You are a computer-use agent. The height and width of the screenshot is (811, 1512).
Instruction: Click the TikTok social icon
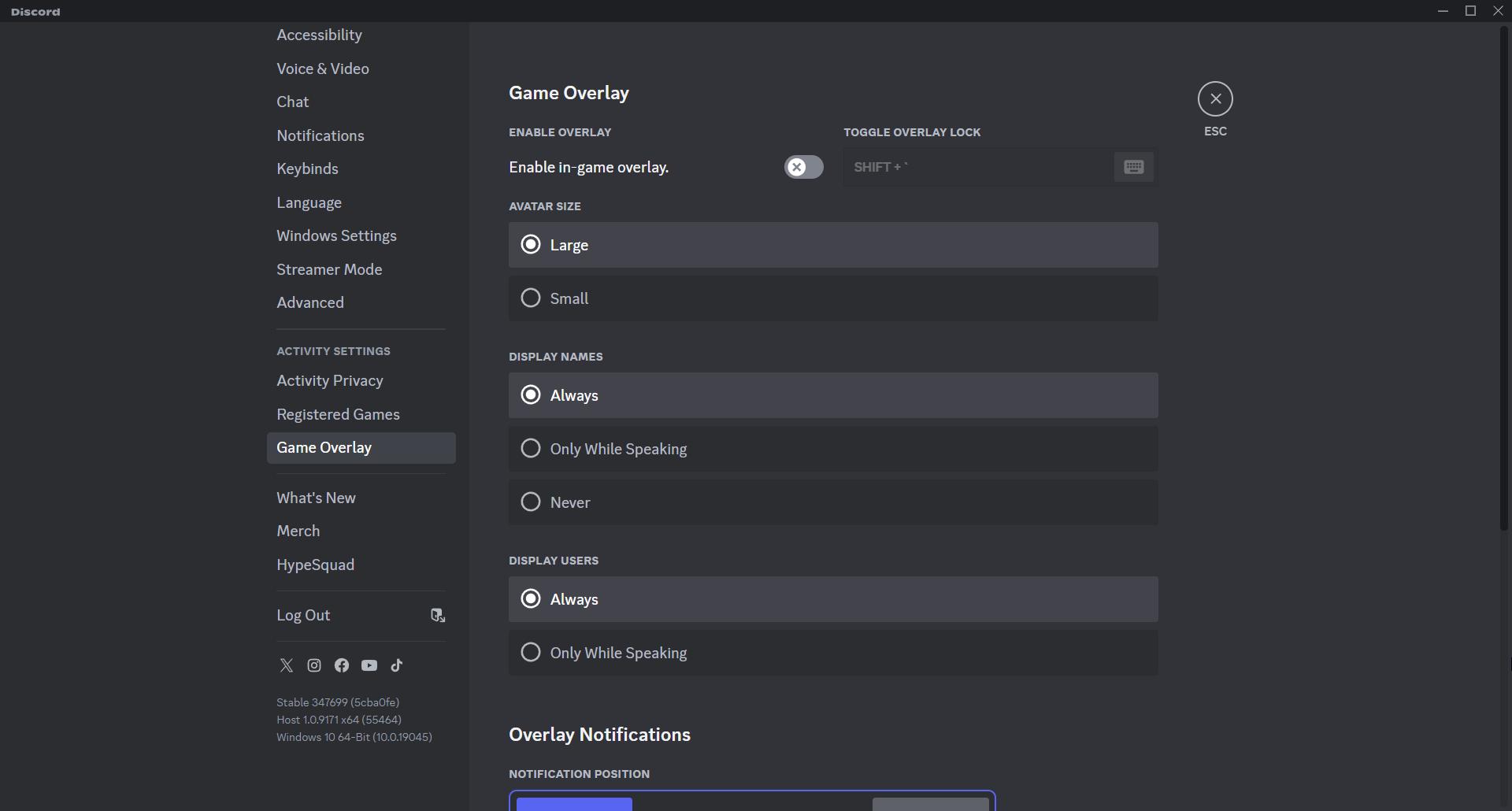pyautogui.click(x=396, y=665)
